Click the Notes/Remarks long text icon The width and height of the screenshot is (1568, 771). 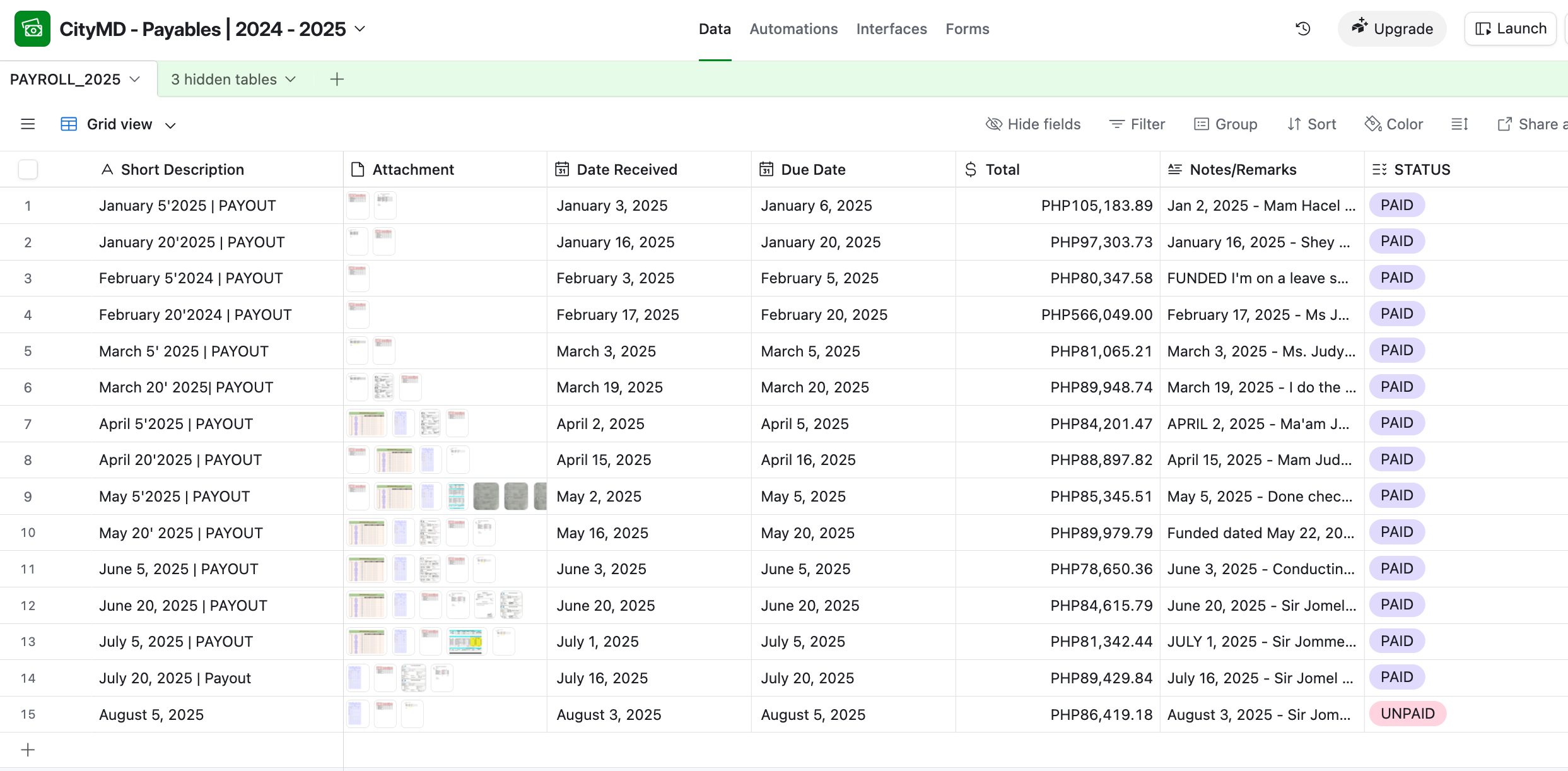tap(1175, 170)
